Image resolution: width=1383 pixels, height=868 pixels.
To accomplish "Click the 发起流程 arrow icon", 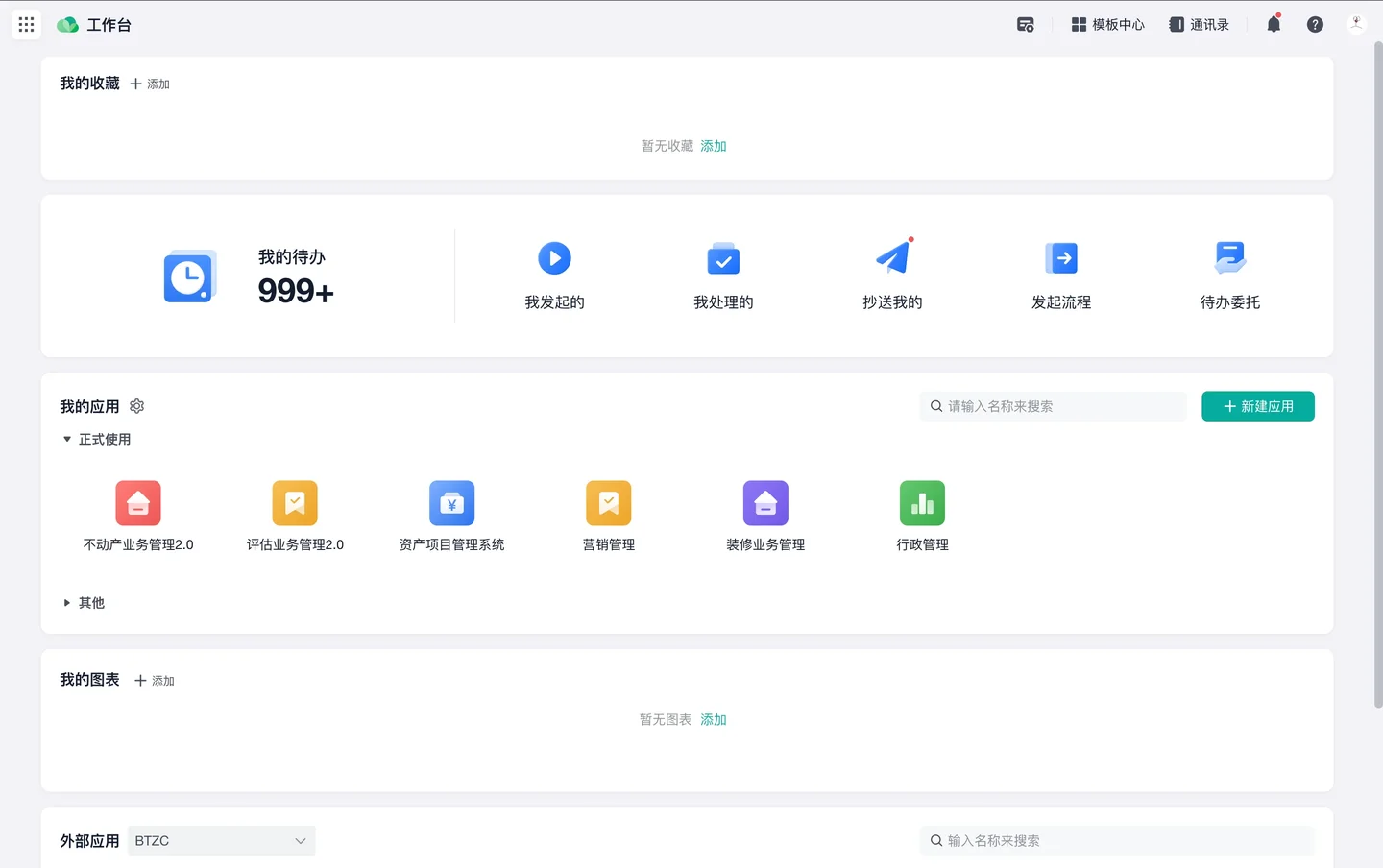I will tap(1061, 258).
